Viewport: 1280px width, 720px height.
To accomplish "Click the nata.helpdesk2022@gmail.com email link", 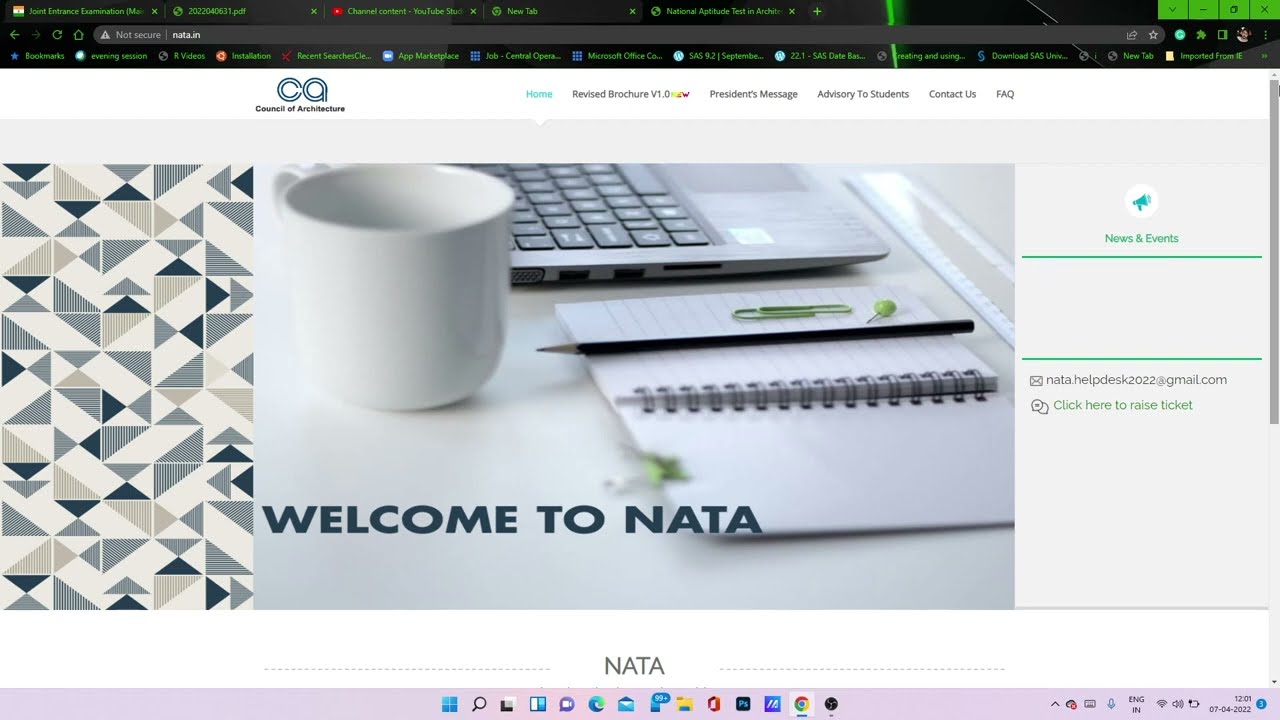I will point(1136,380).
